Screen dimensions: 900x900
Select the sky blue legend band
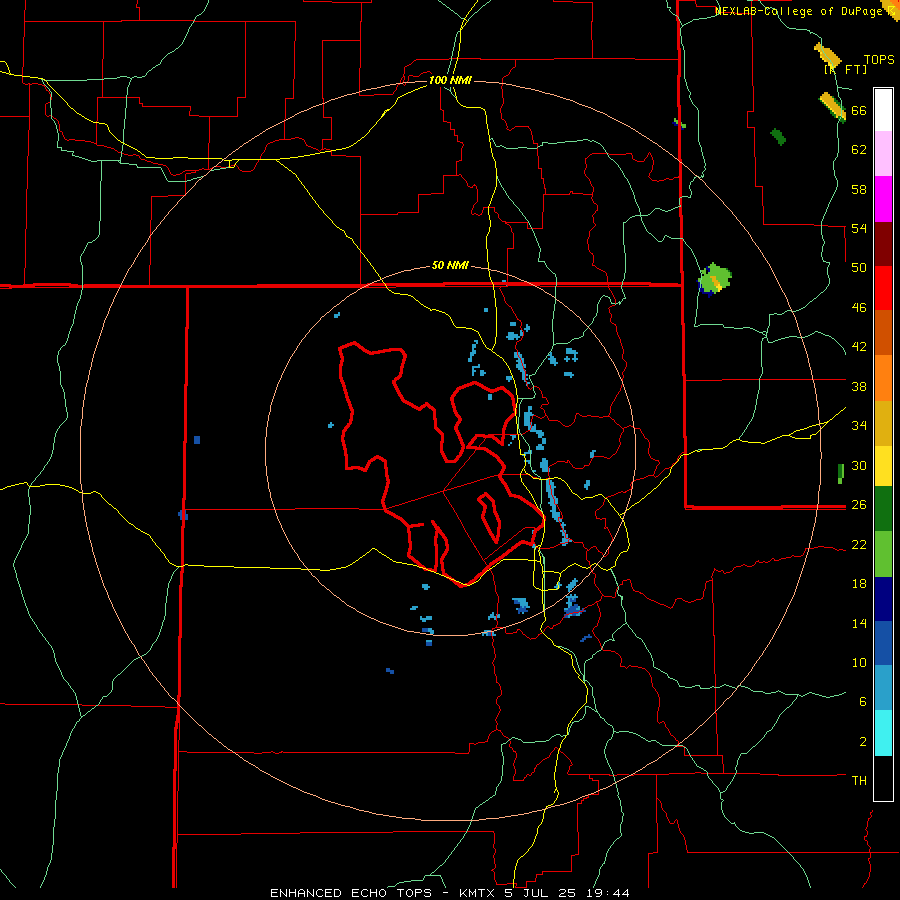pyautogui.click(x=883, y=688)
